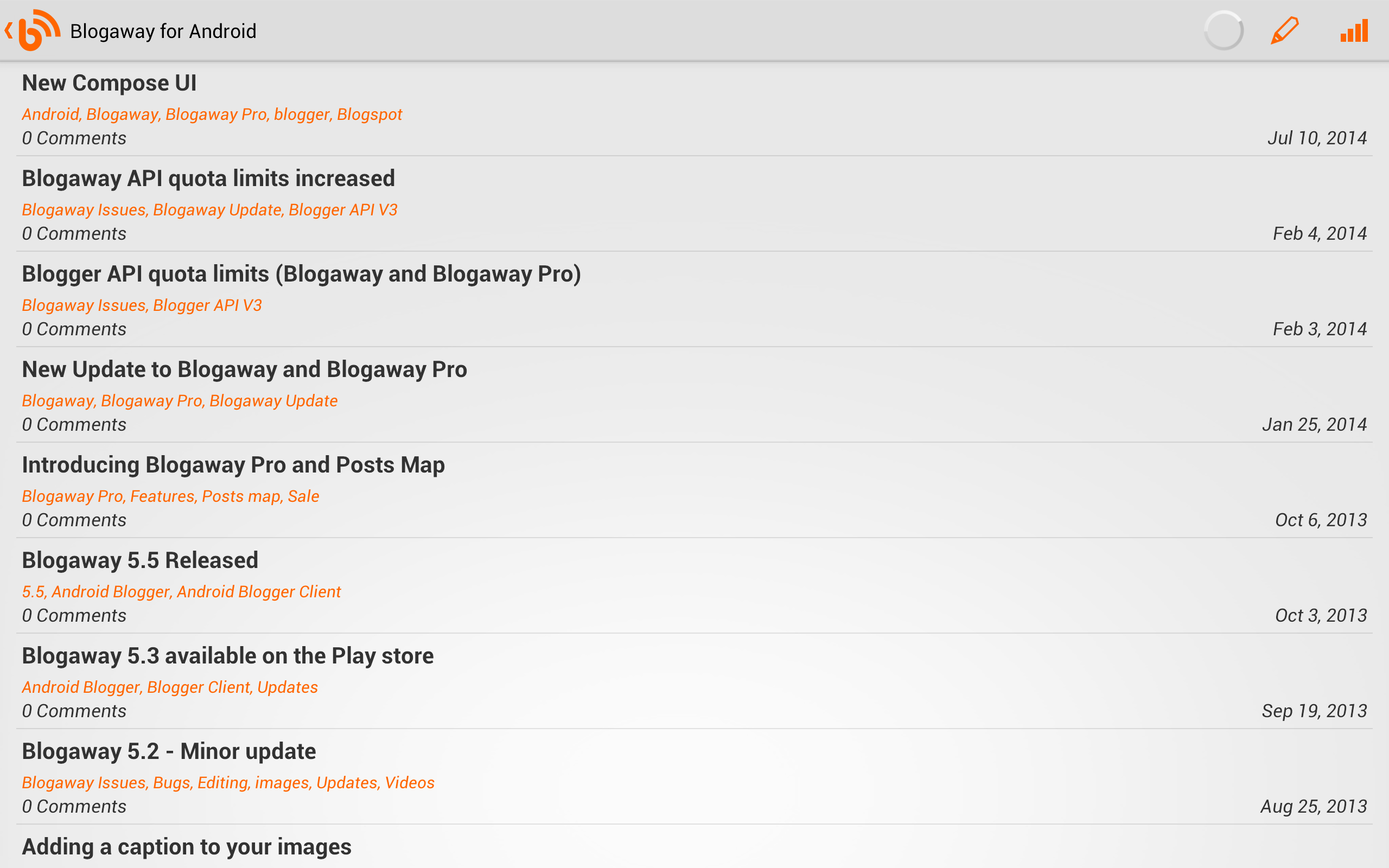Click tags 'Android Blogger, Blogger Client, Updates'
1389x868 pixels.
click(x=170, y=687)
